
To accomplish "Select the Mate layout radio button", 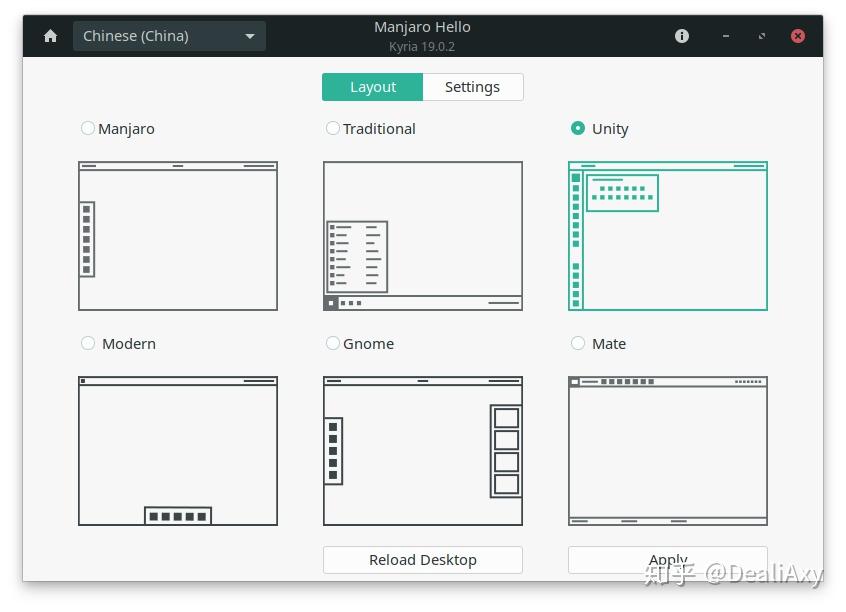I will pos(577,343).
